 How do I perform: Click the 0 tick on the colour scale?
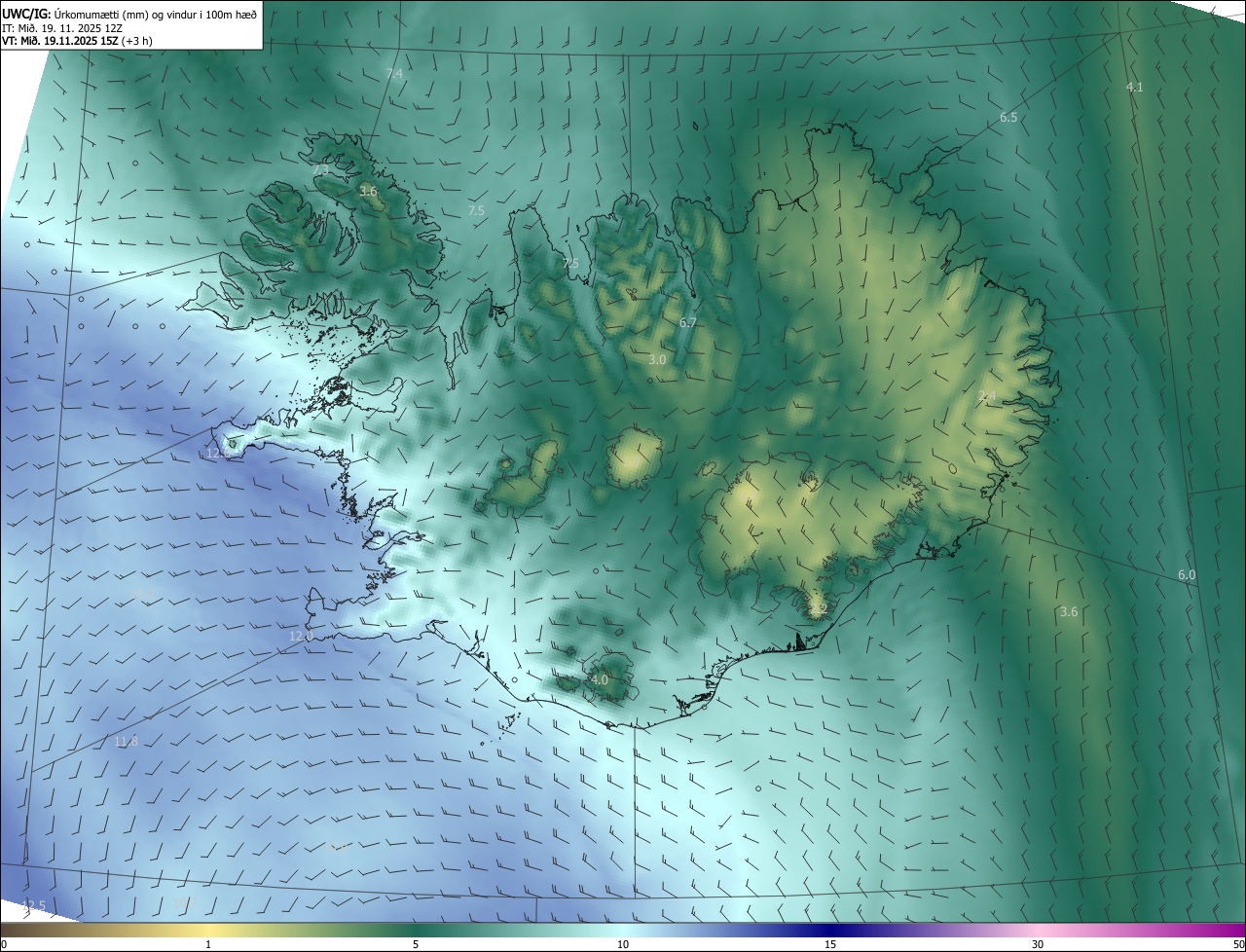tap(3, 944)
